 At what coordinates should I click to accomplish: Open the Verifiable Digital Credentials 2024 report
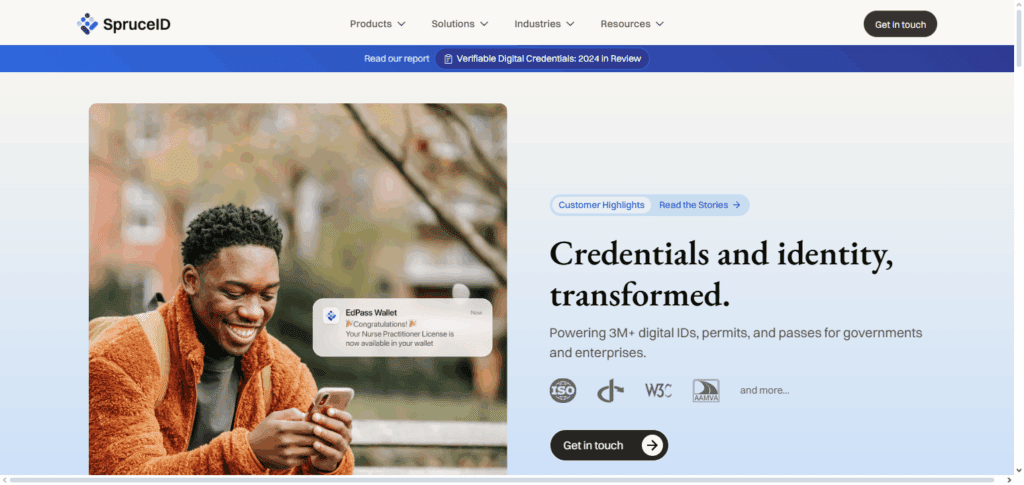tap(542, 59)
